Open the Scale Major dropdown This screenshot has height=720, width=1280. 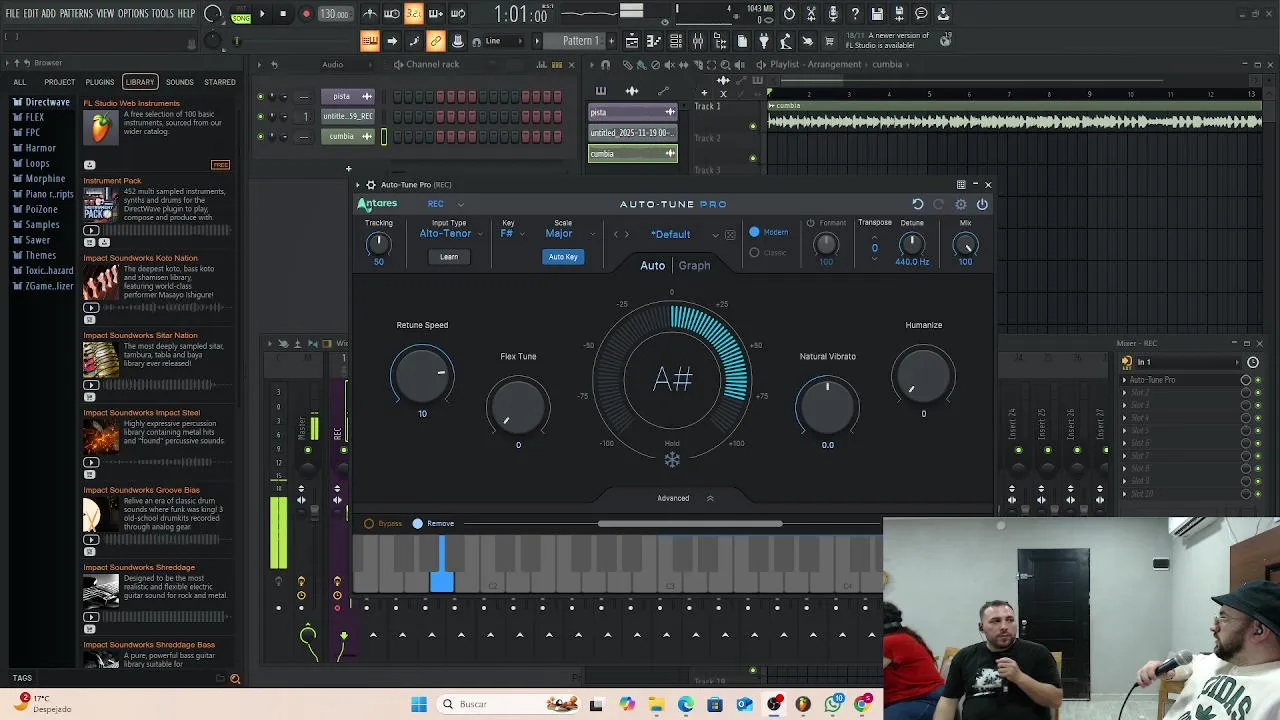(x=570, y=234)
